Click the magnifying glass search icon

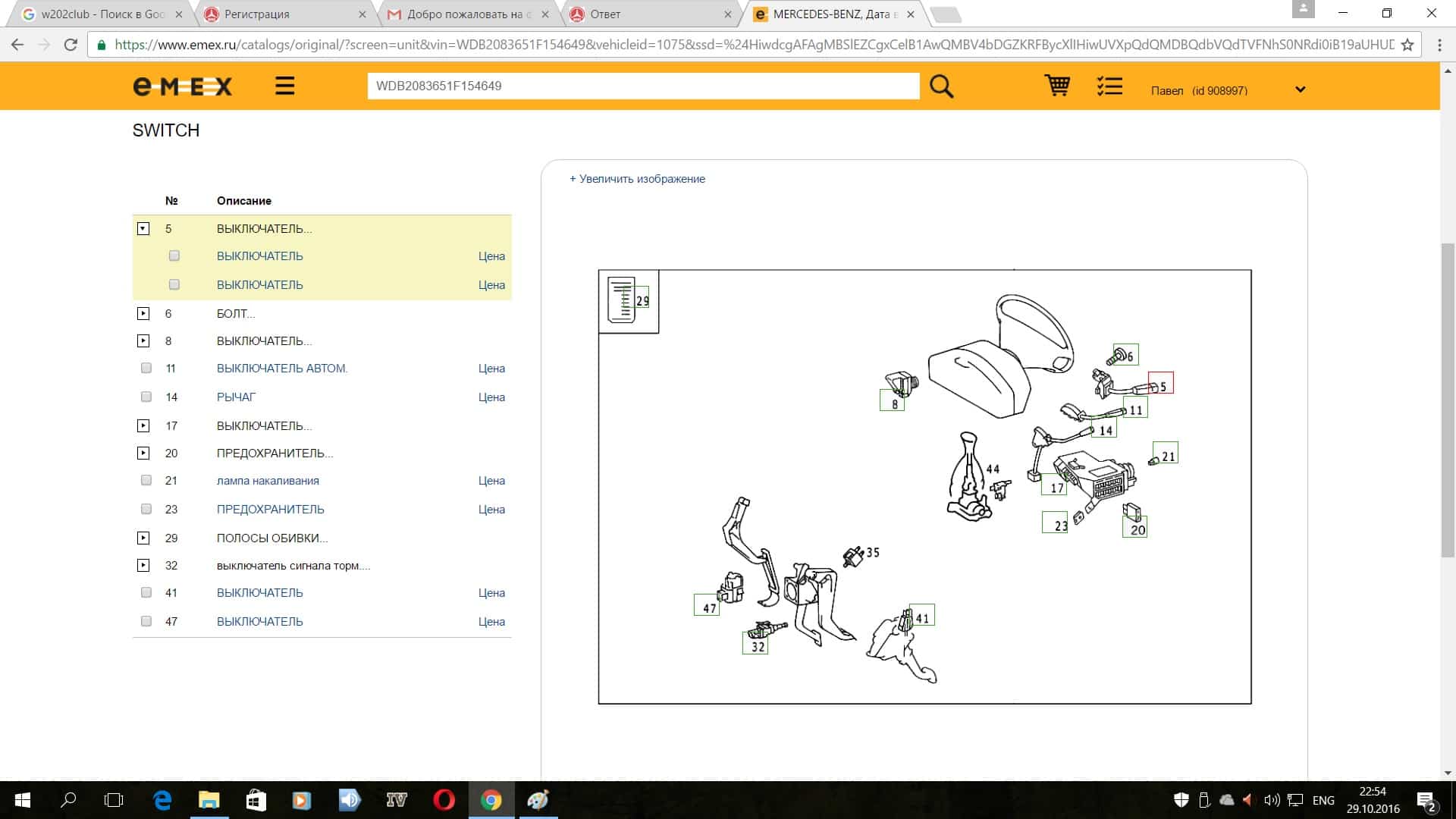(941, 86)
